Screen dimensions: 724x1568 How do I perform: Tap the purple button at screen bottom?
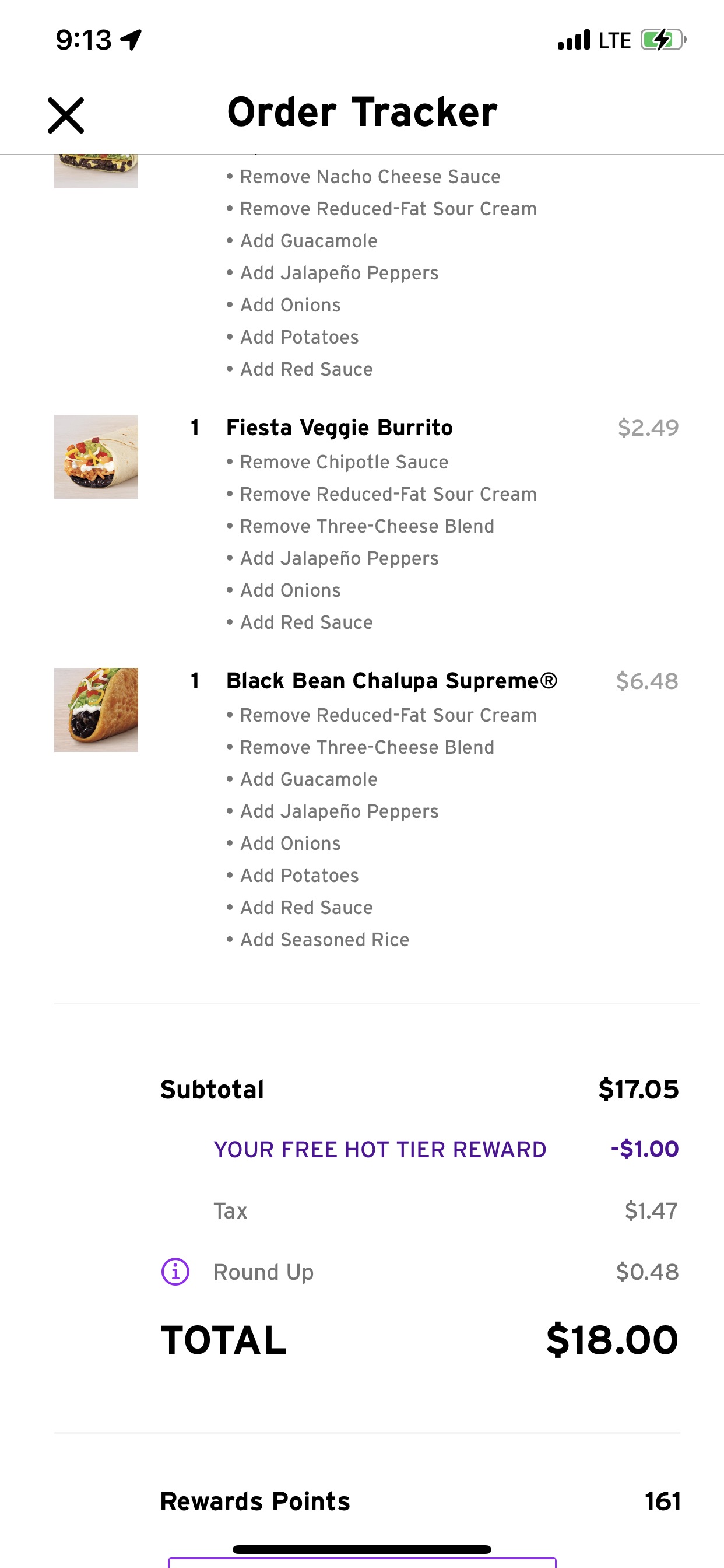(x=362, y=1563)
